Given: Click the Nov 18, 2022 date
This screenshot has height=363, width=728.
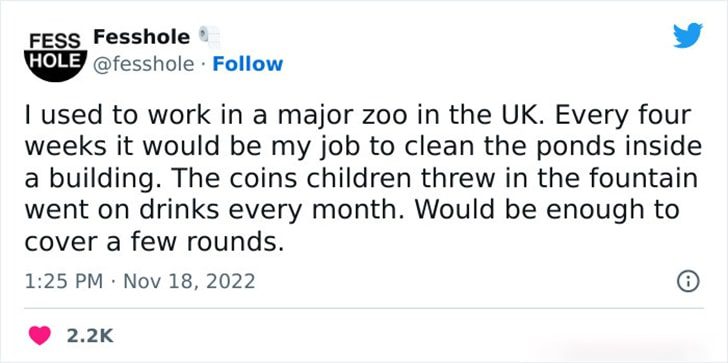Looking at the screenshot, I should click(189, 281).
